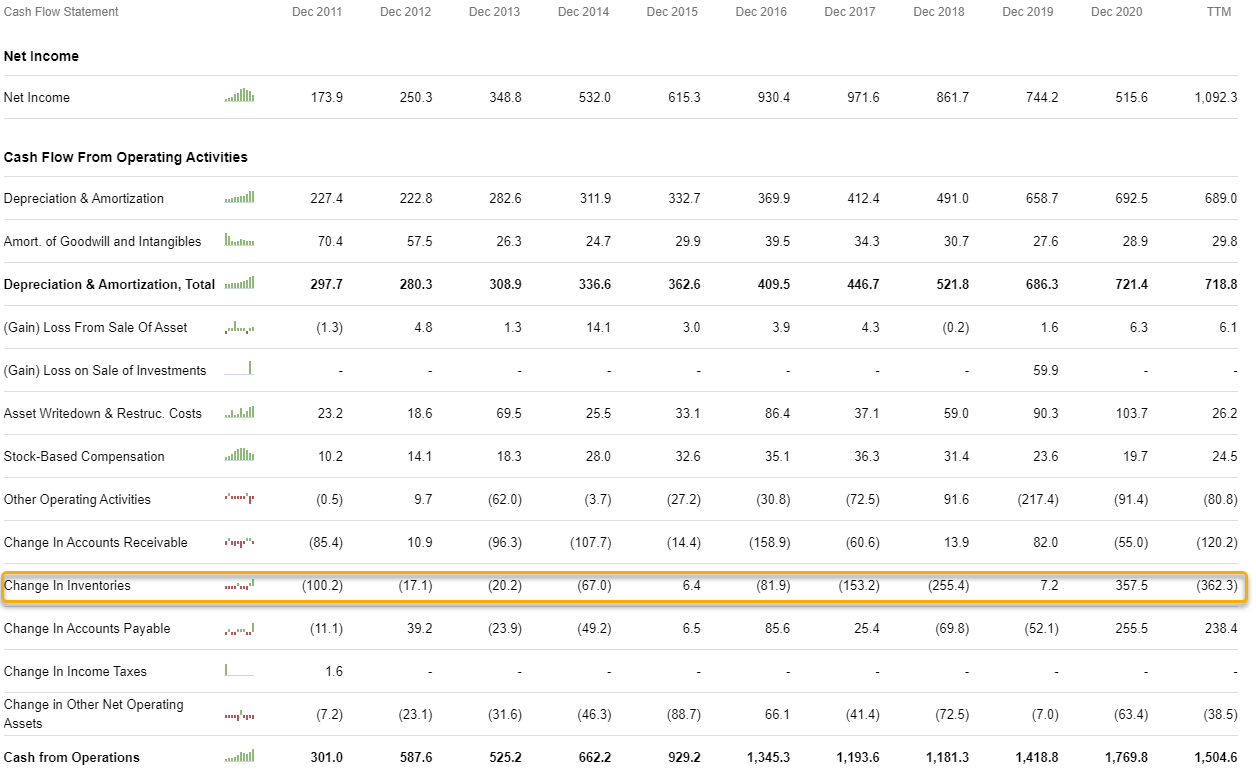
Task: Click the Cash from Operations mini chart
Action: pos(239,756)
